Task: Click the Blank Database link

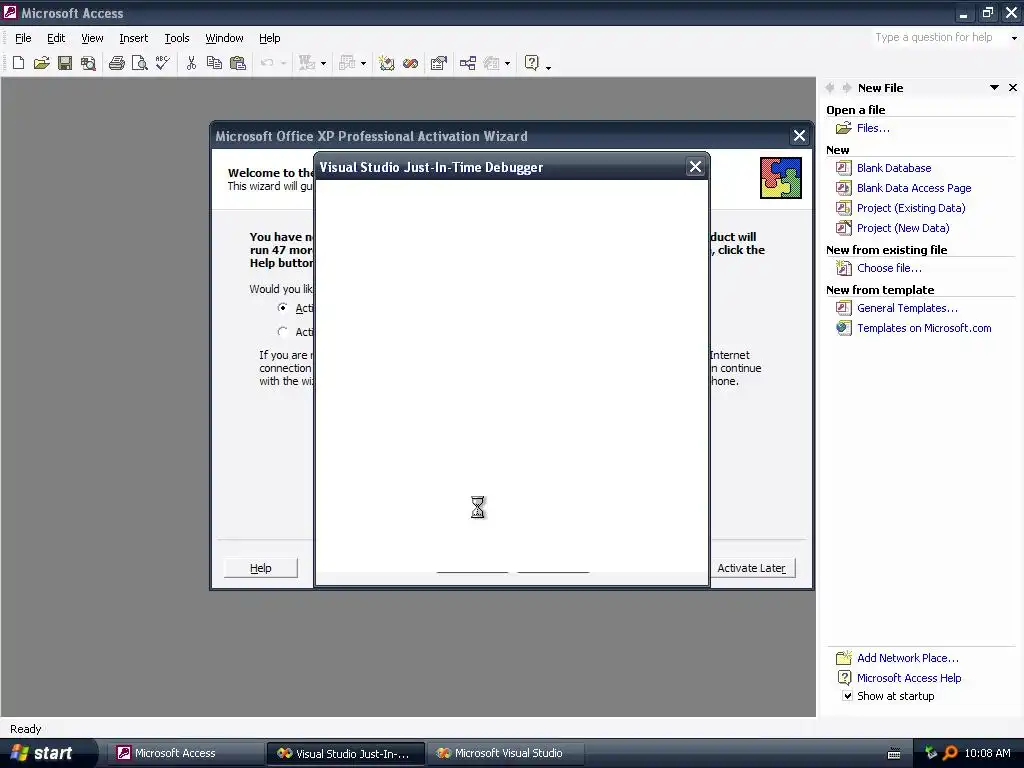Action: (x=894, y=168)
